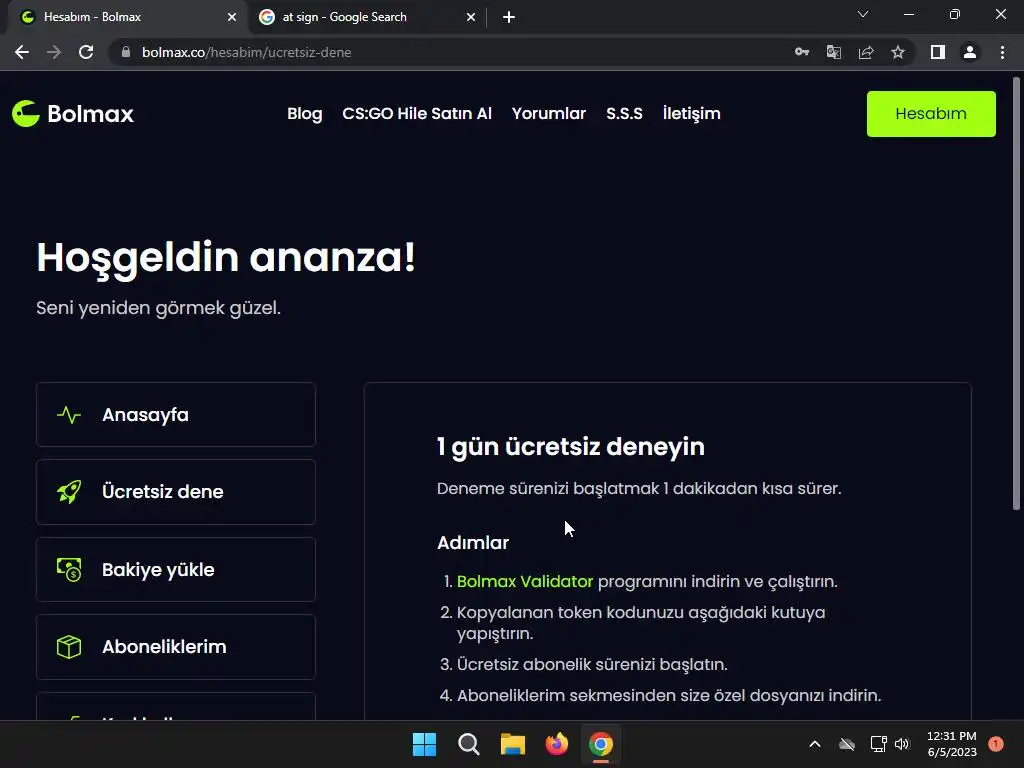Bookmark page with star icon
Image resolution: width=1024 pixels, height=768 pixels.
[898, 52]
